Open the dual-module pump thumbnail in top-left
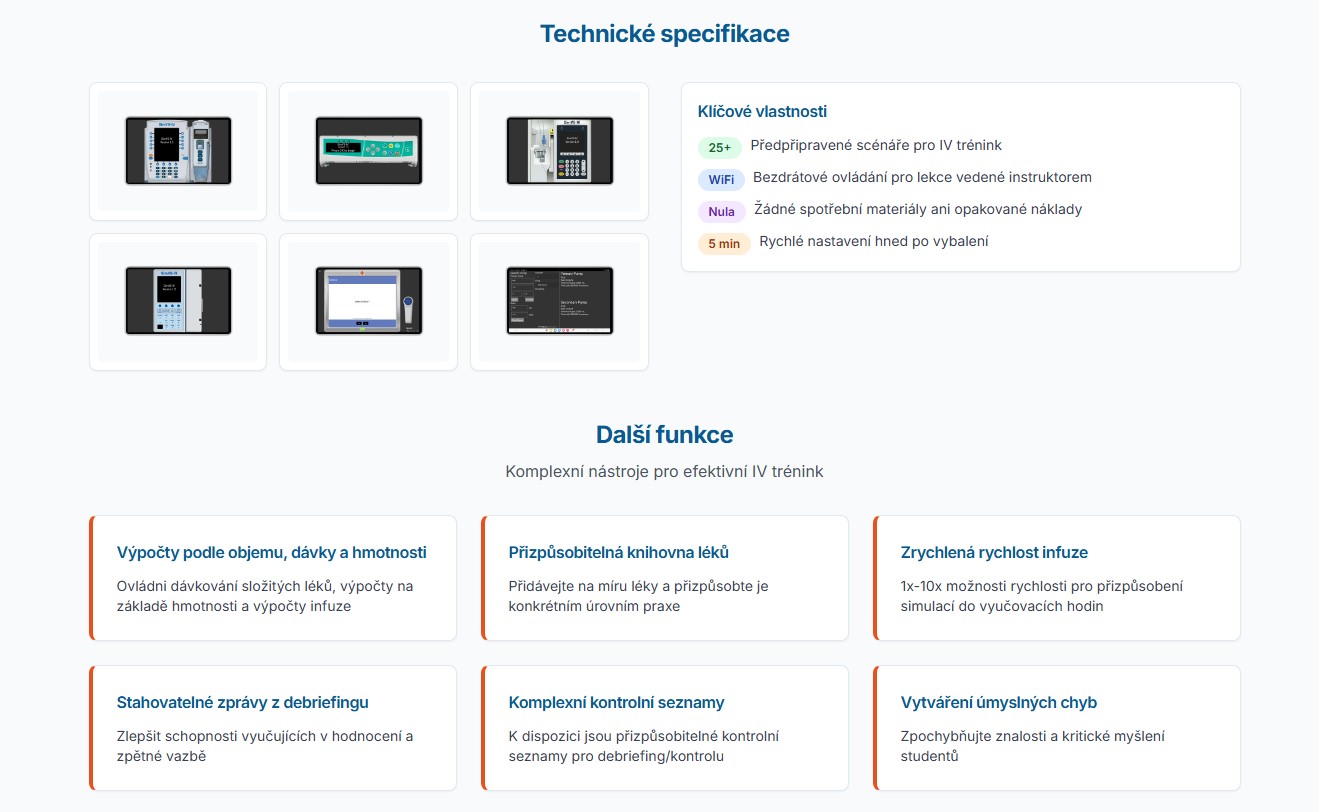1319x812 pixels. 178,151
